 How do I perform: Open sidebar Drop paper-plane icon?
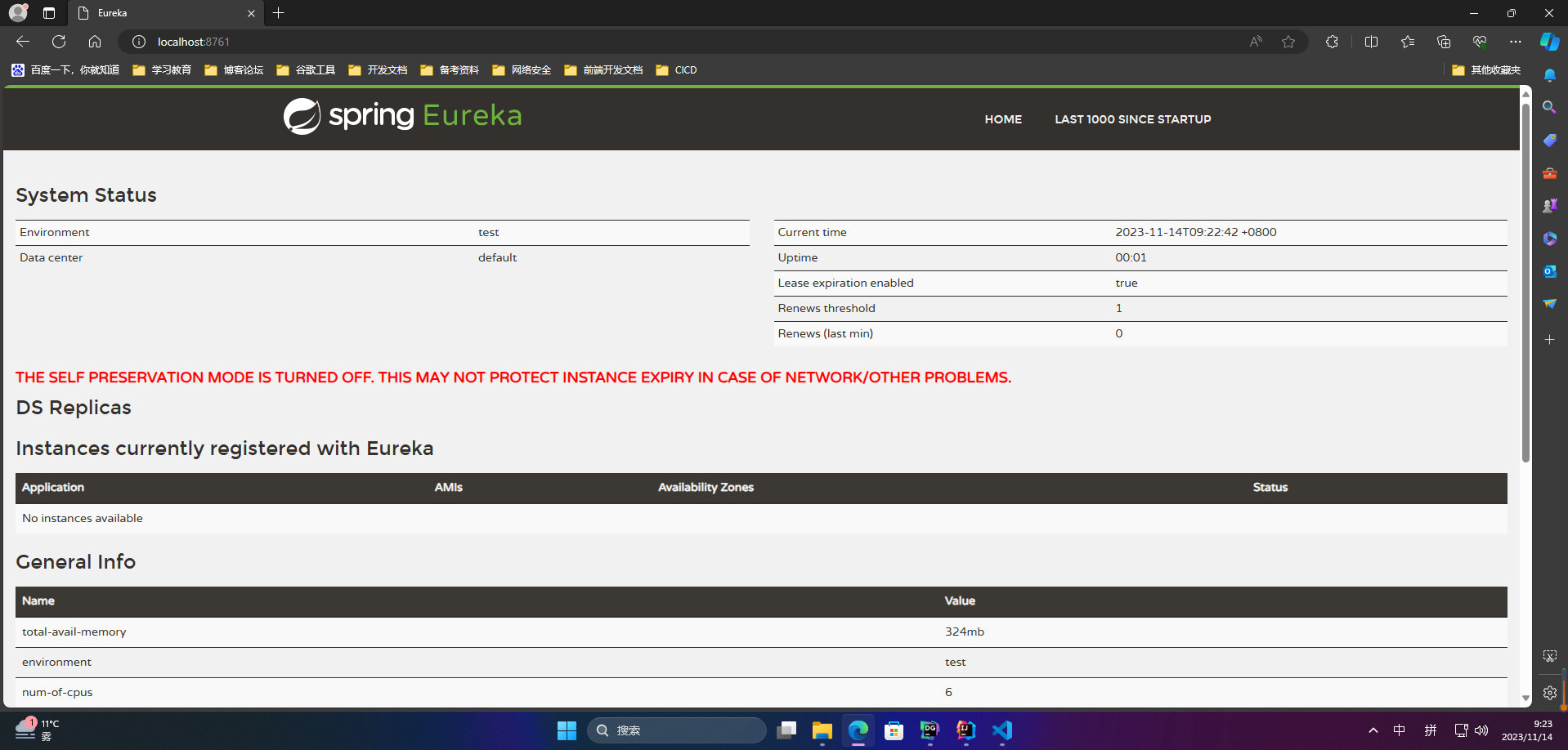(x=1549, y=304)
